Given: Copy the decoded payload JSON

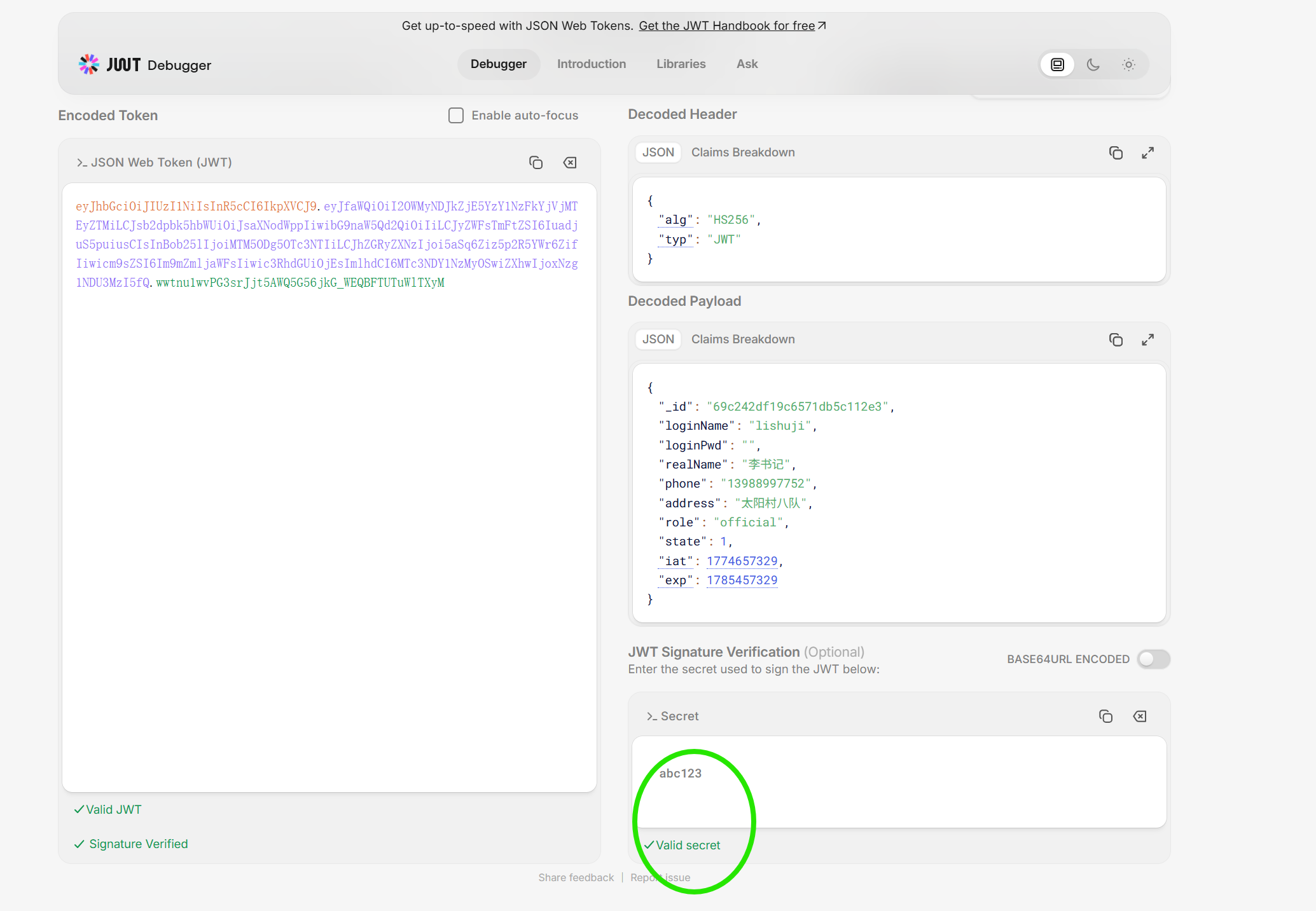Looking at the screenshot, I should click(1116, 339).
